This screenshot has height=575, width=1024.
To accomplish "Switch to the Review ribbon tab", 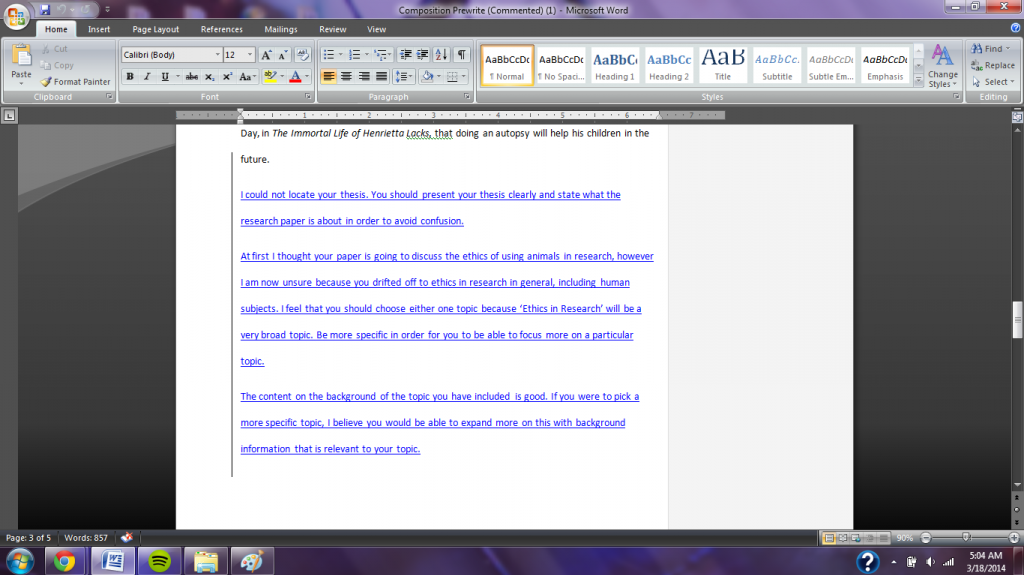I will point(332,30).
